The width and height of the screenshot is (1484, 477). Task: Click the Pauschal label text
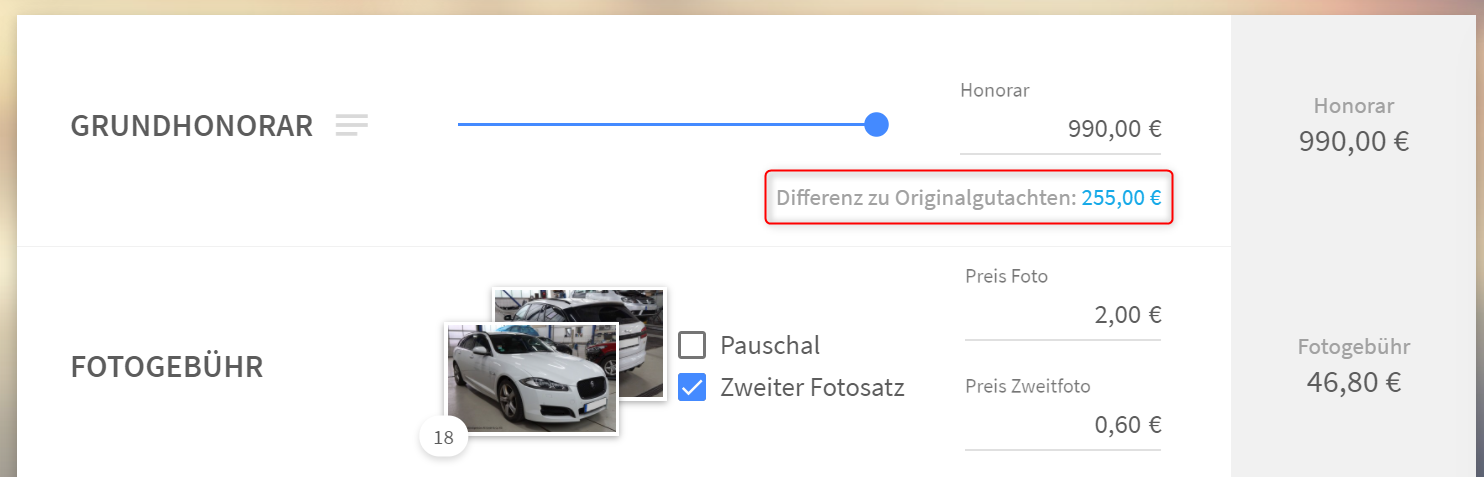point(770,346)
